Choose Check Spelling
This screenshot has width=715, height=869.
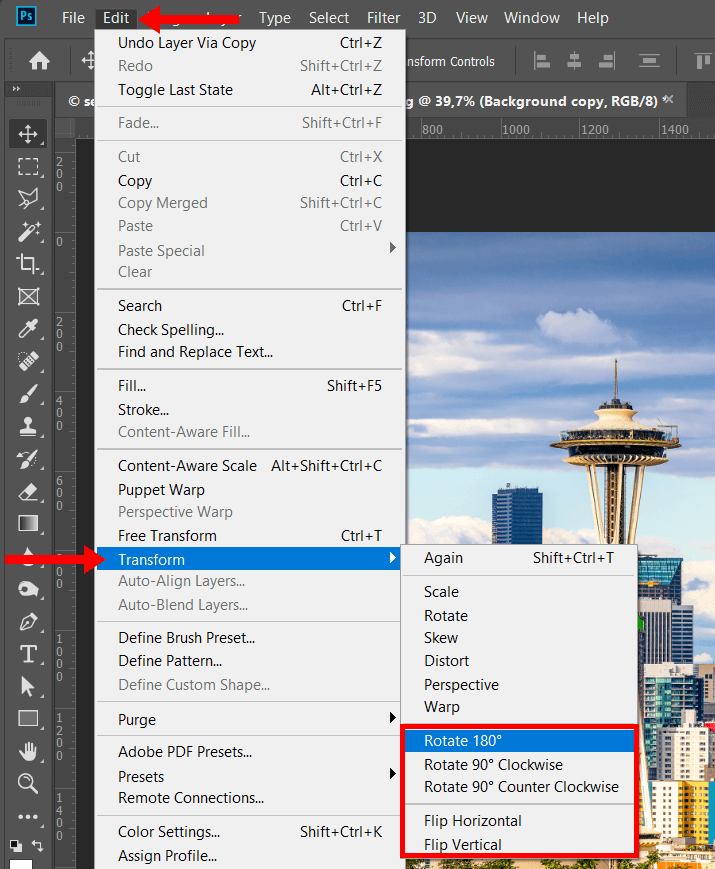tap(249, 330)
